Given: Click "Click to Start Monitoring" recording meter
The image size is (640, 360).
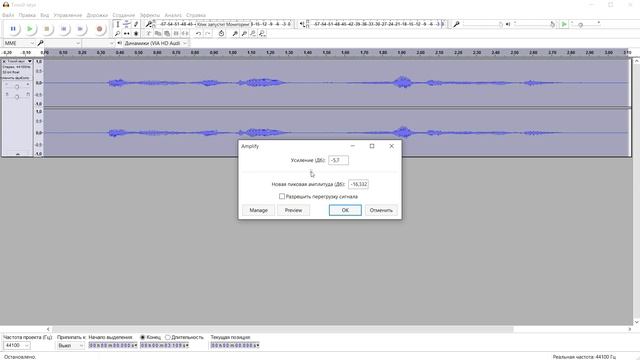Looking at the screenshot, I should [x=223, y=24].
